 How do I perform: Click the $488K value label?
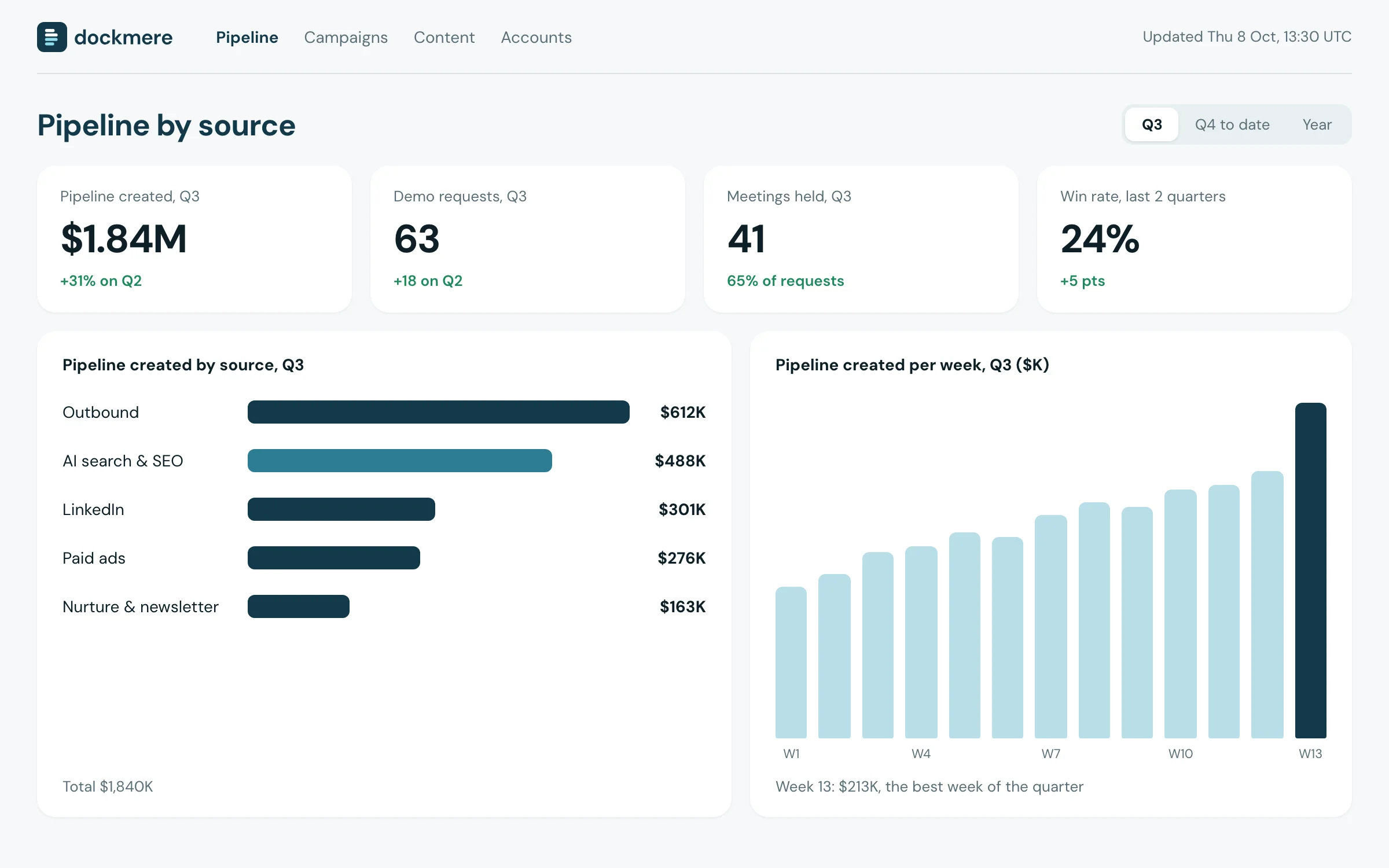click(x=680, y=461)
